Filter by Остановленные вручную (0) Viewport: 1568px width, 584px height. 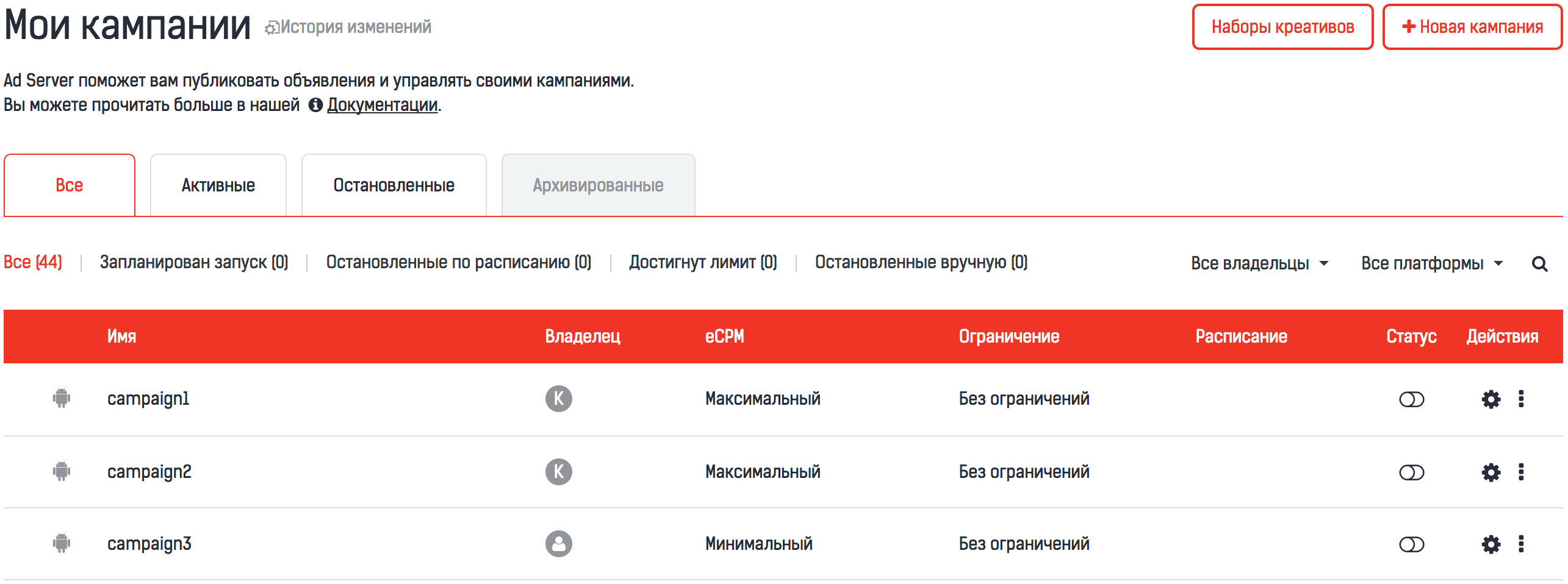921,262
